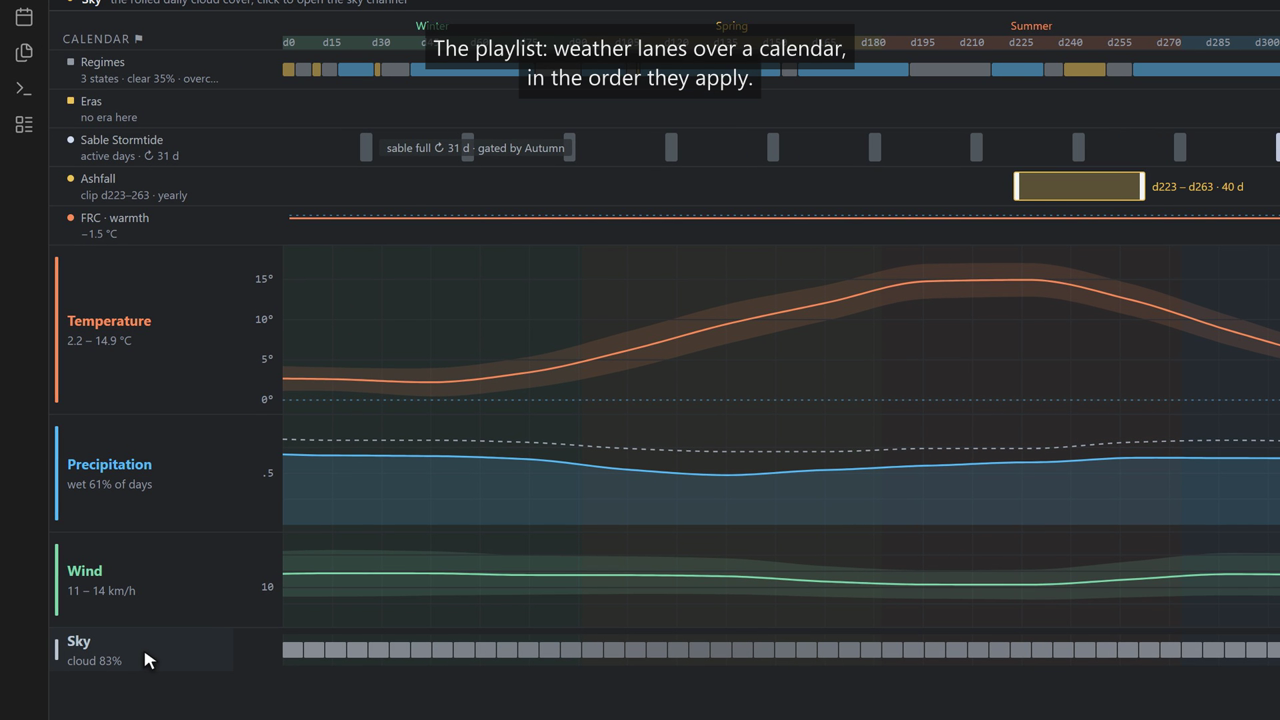Select the long blue regime segment under d285
1280x720 pixels.
point(1206,70)
